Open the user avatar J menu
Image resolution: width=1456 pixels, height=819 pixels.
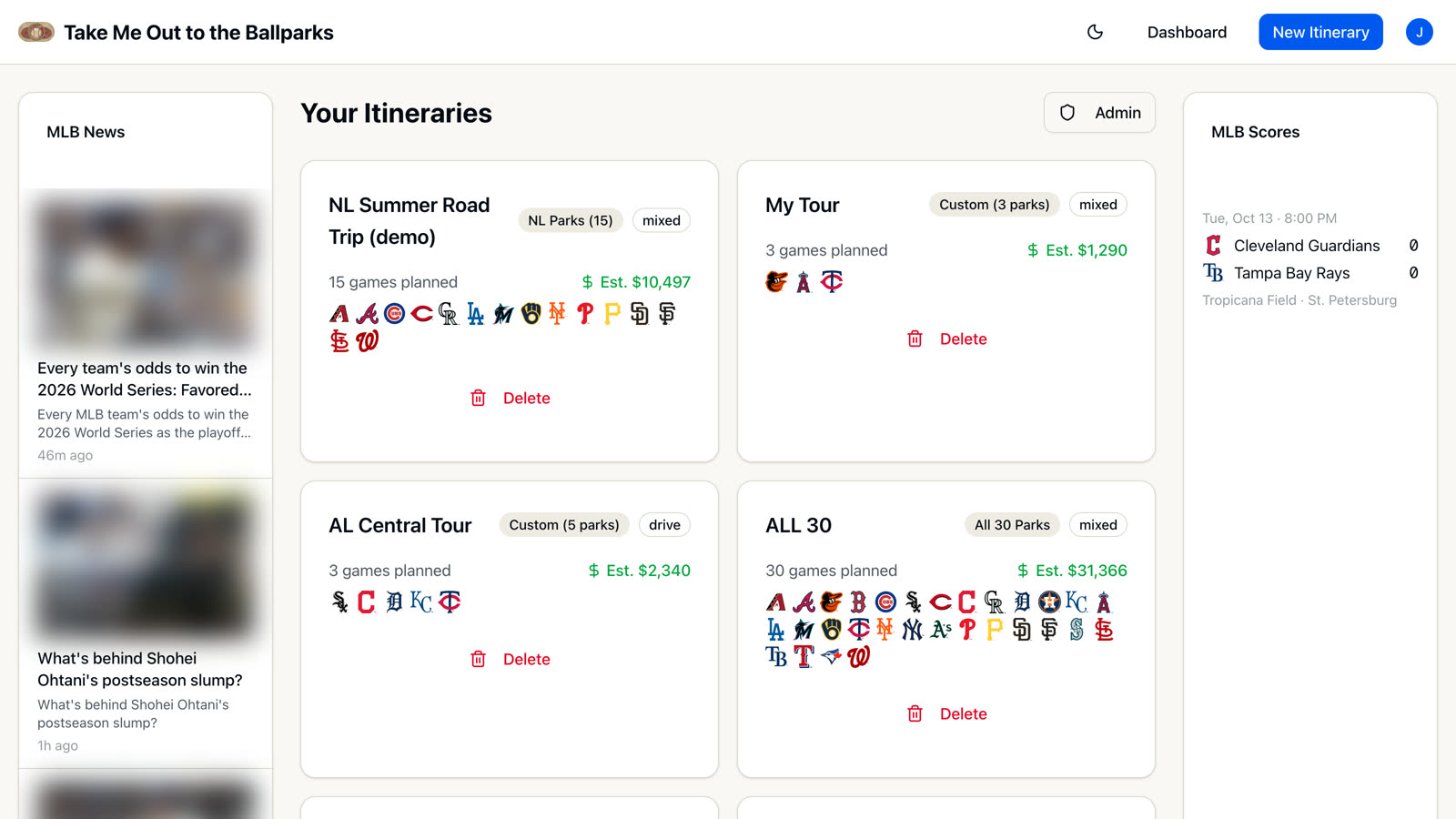tap(1419, 32)
